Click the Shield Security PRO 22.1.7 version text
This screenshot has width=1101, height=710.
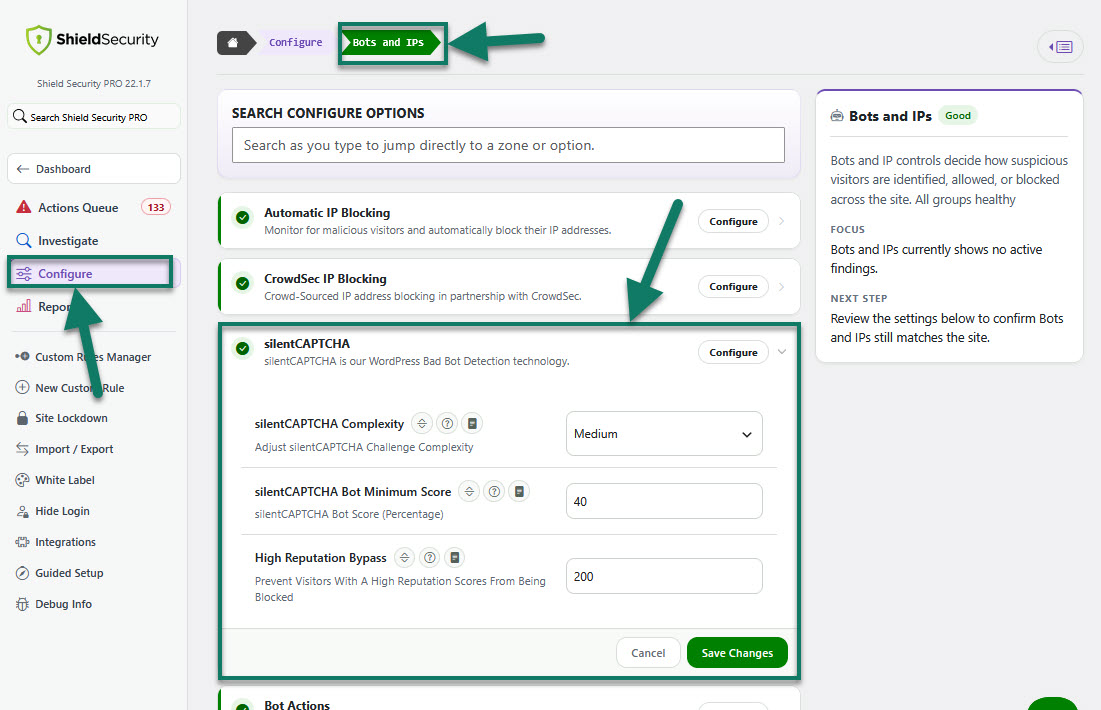pyautogui.click(x=94, y=84)
